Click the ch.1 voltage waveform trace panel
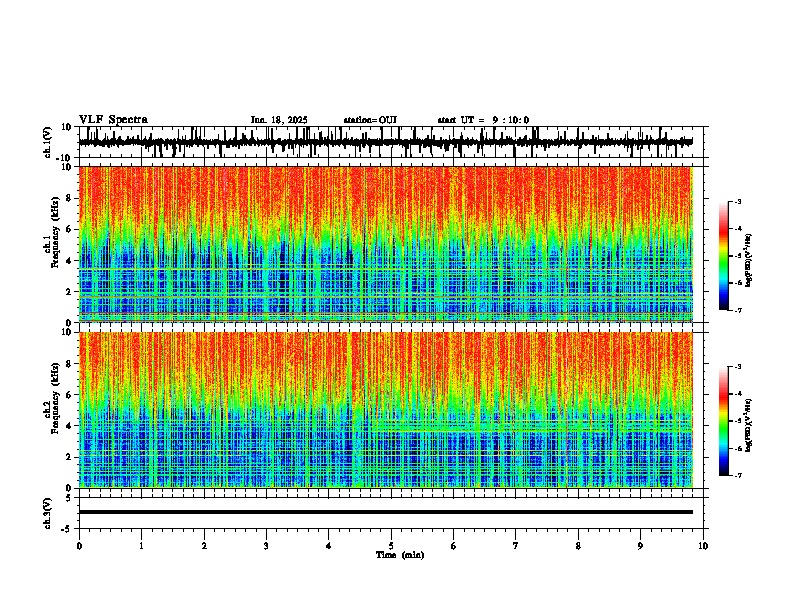 tap(391, 142)
